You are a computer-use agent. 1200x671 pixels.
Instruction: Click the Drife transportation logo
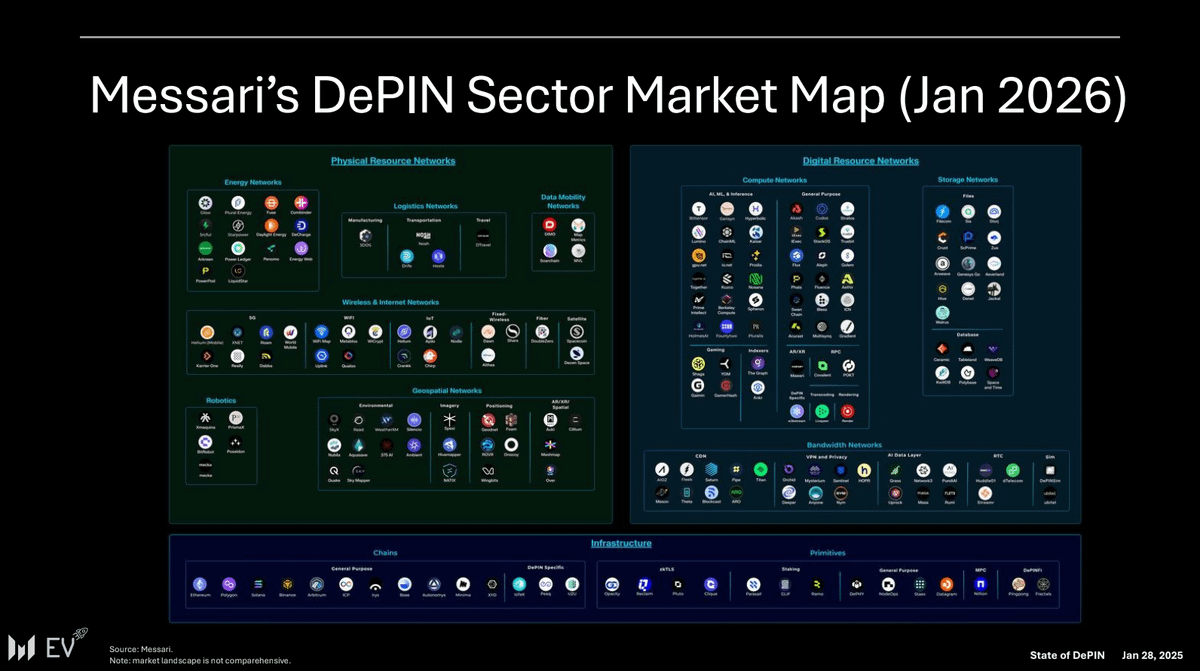407,256
